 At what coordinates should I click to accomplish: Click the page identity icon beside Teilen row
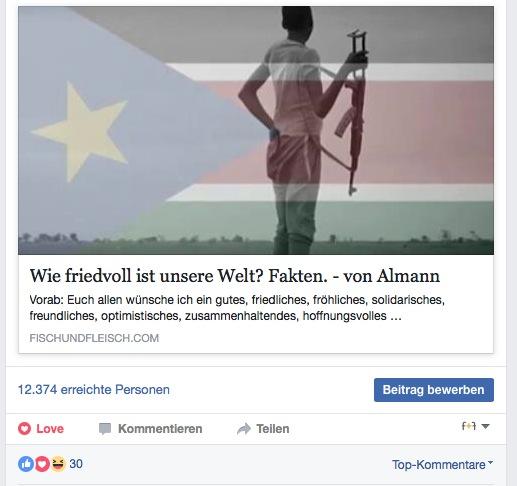tap(468, 426)
